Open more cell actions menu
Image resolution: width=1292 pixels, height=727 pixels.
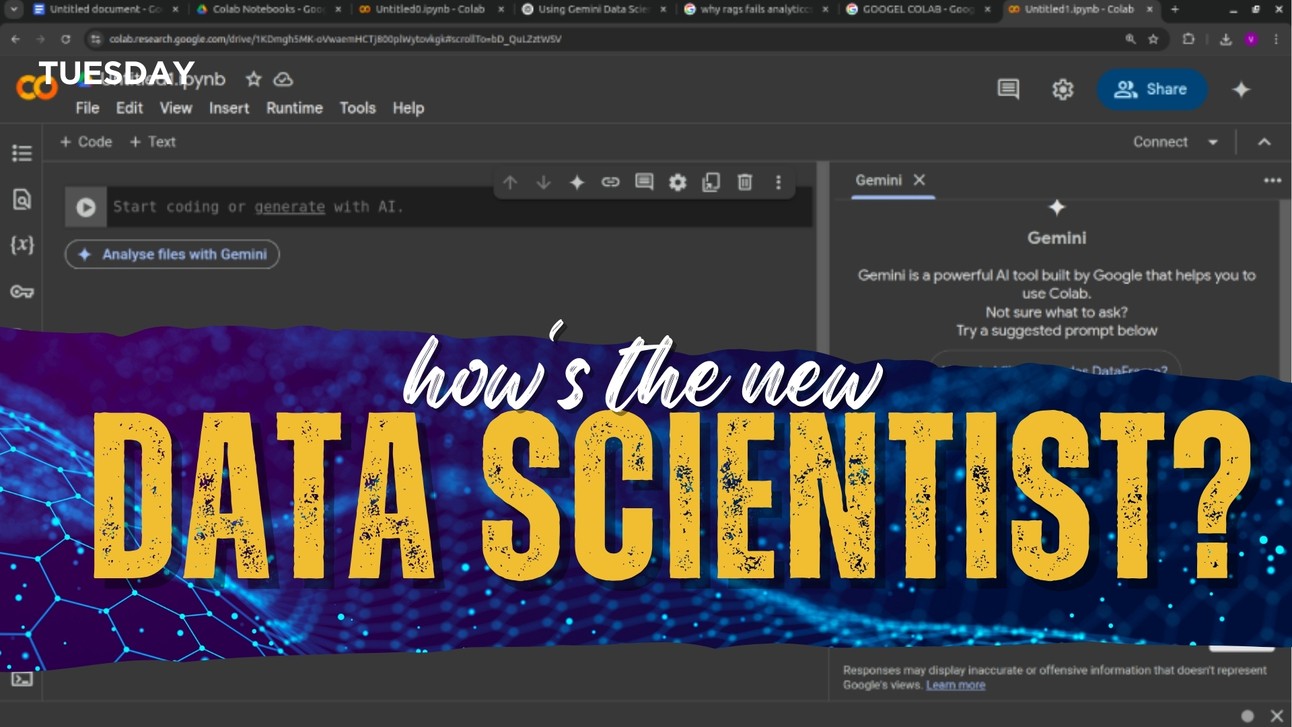pyautogui.click(x=778, y=182)
